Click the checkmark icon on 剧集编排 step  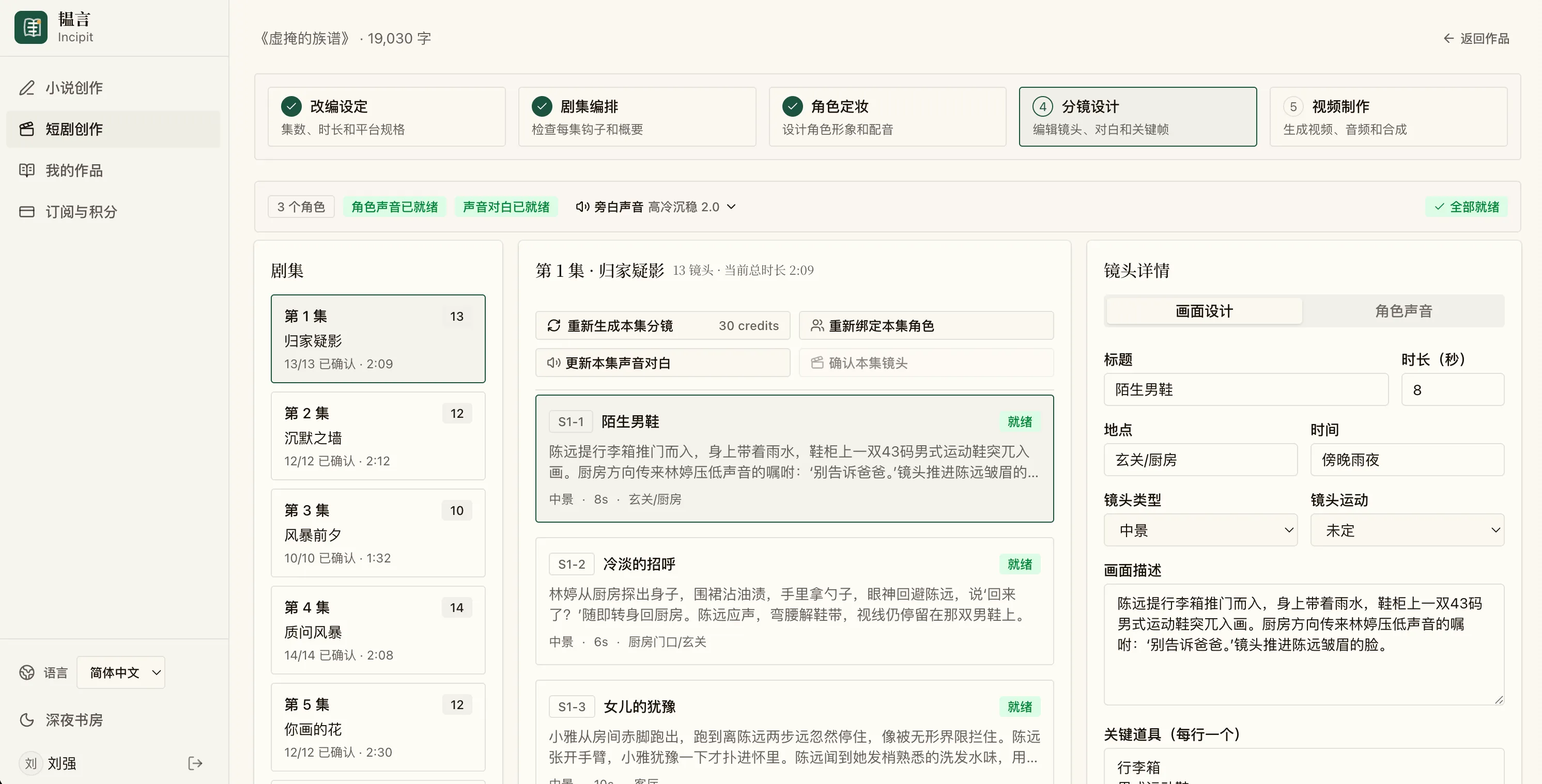(x=542, y=106)
